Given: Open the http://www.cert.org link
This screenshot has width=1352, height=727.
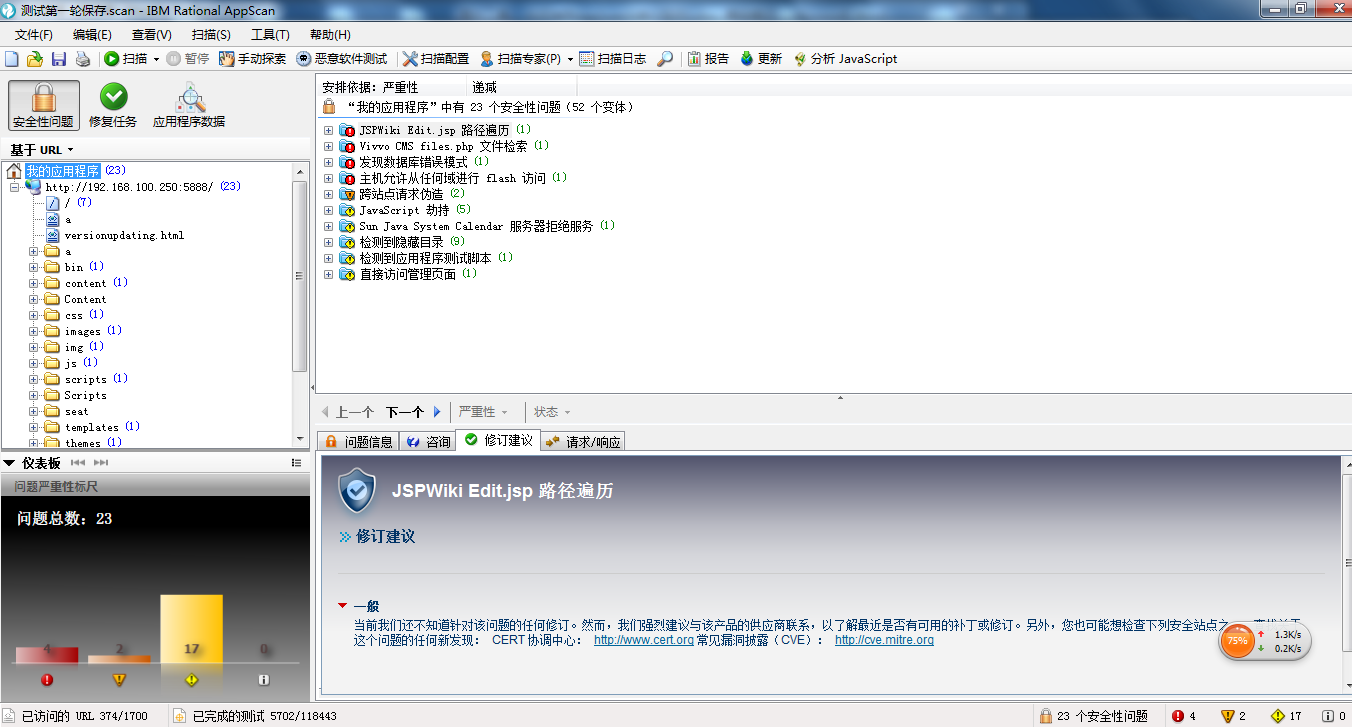Looking at the screenshot, I should tap(644, 640).
